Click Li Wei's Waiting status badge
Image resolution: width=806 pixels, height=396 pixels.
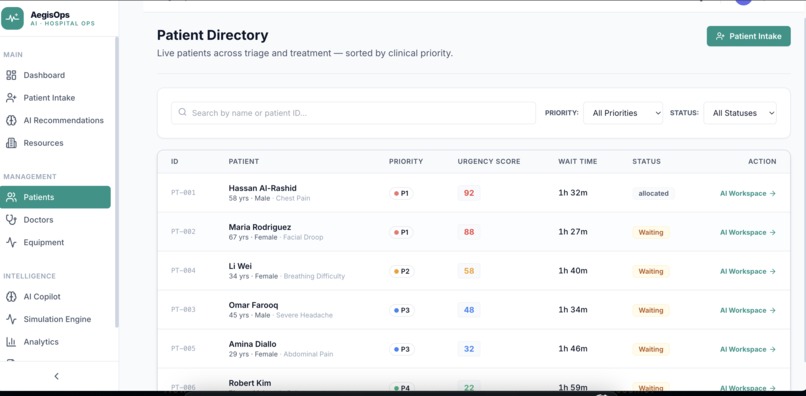pyautogui.click(x=651, y=272)
